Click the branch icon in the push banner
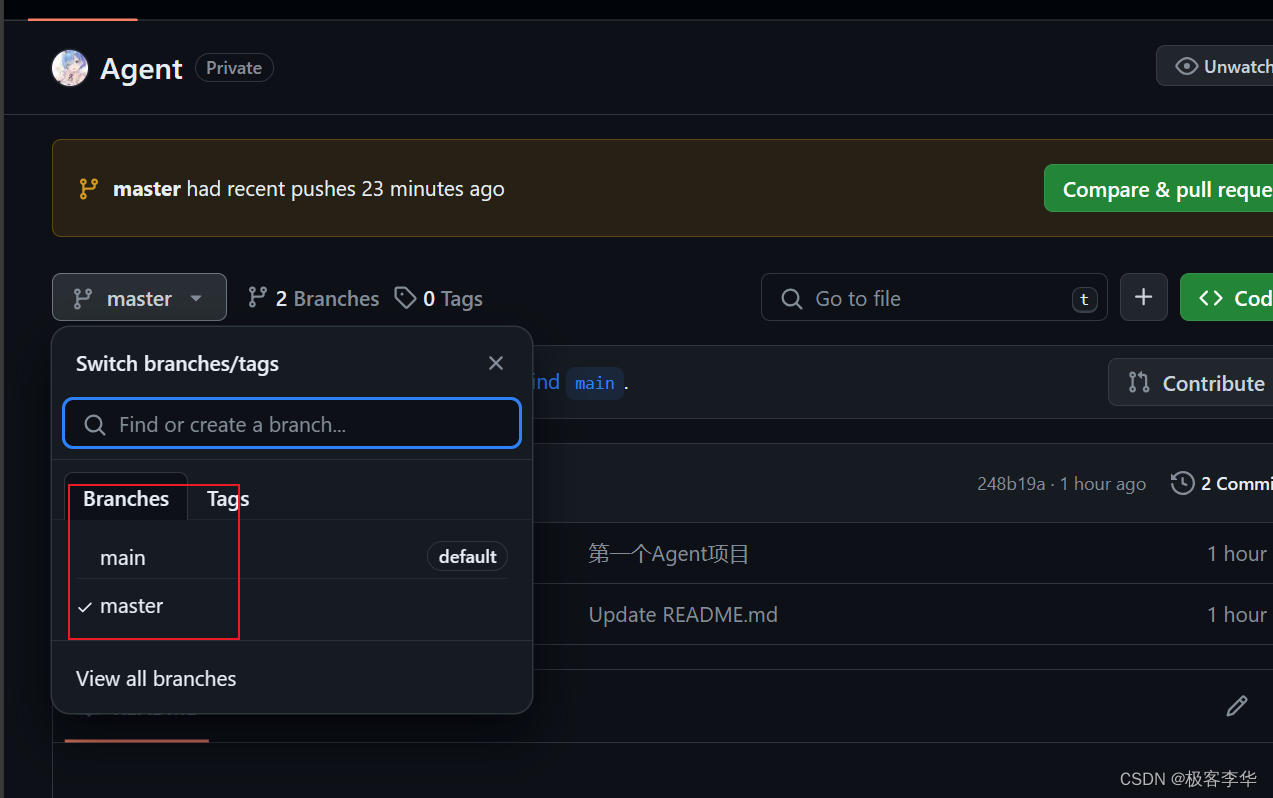The width and height of the screenshot is (1273, 798). tap(89, 189)
